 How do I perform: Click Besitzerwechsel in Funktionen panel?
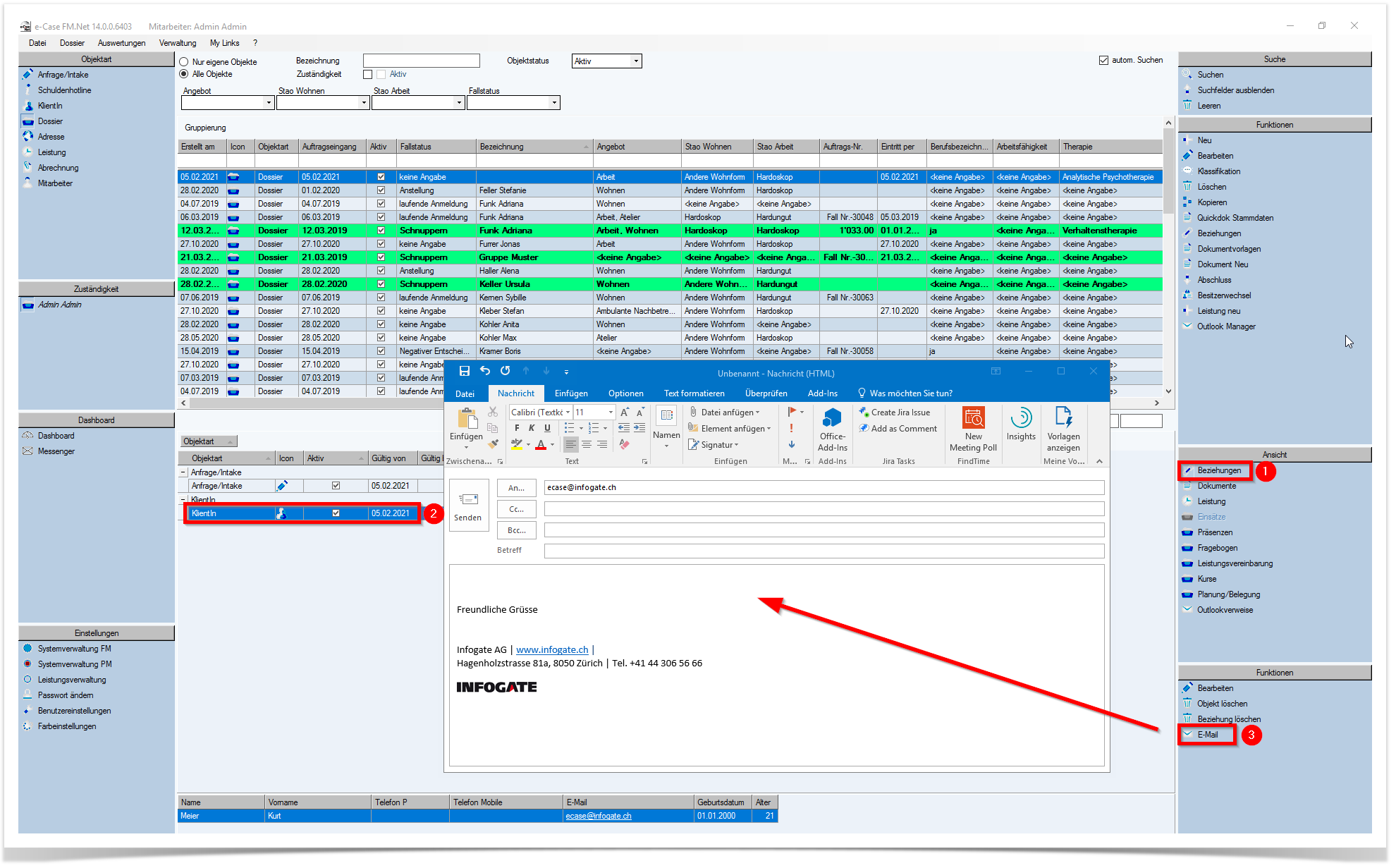click(1224, 295)
